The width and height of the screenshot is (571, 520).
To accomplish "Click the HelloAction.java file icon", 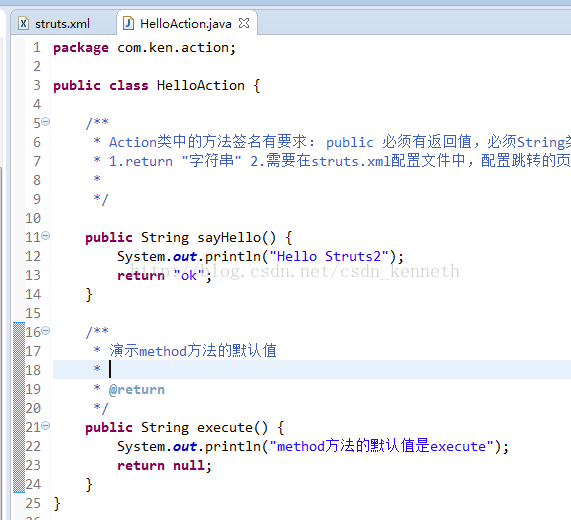I will pos(128,24).
